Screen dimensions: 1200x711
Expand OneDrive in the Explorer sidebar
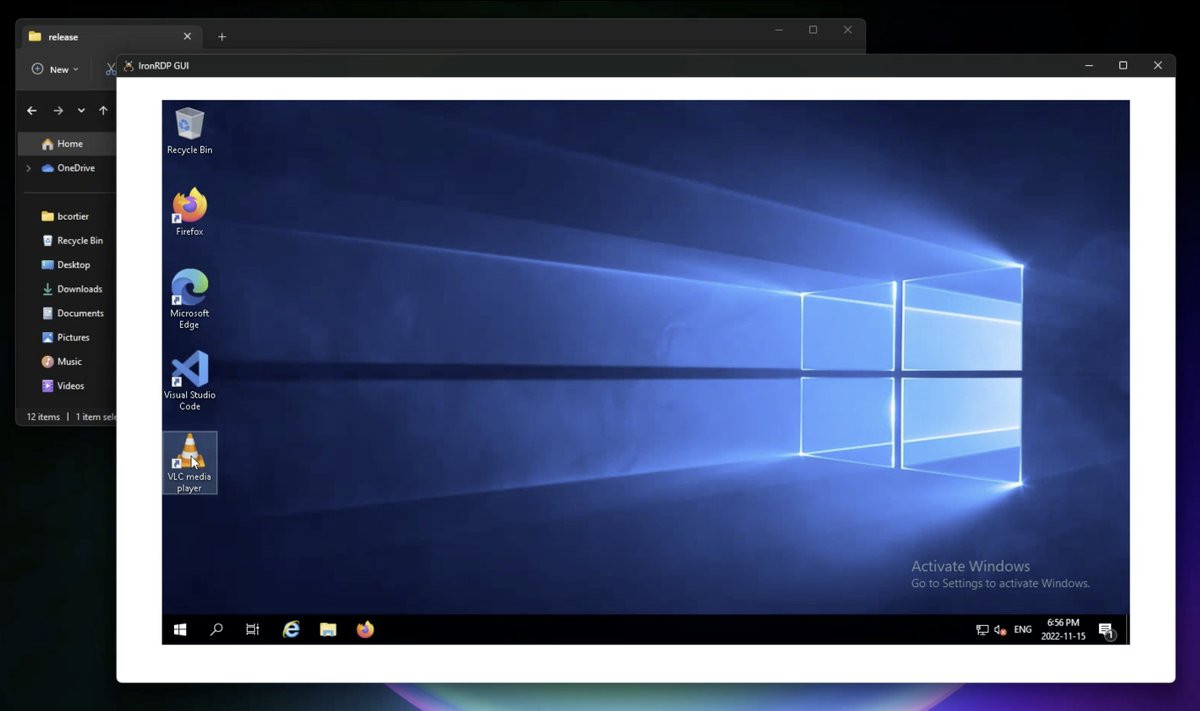(27, 167)
